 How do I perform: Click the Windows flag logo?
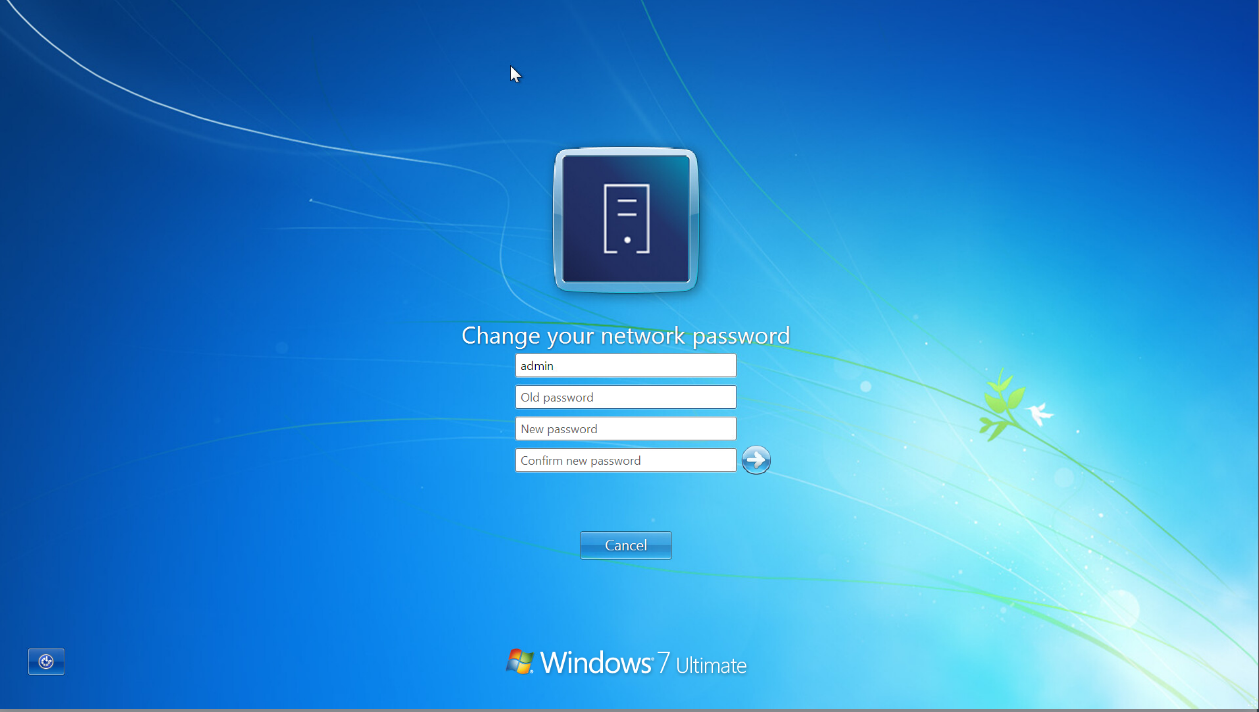pyautogui.click(x=518, y=660)
